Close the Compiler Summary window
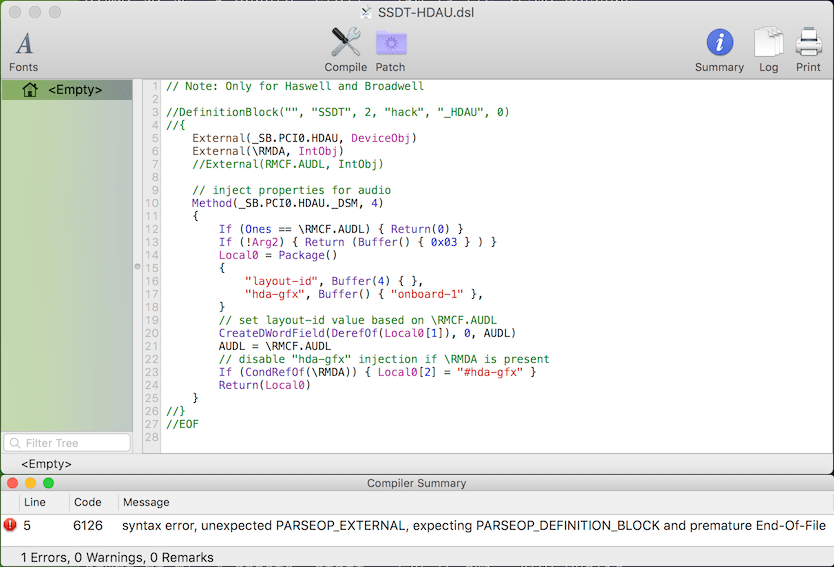 tap(13, 483)
